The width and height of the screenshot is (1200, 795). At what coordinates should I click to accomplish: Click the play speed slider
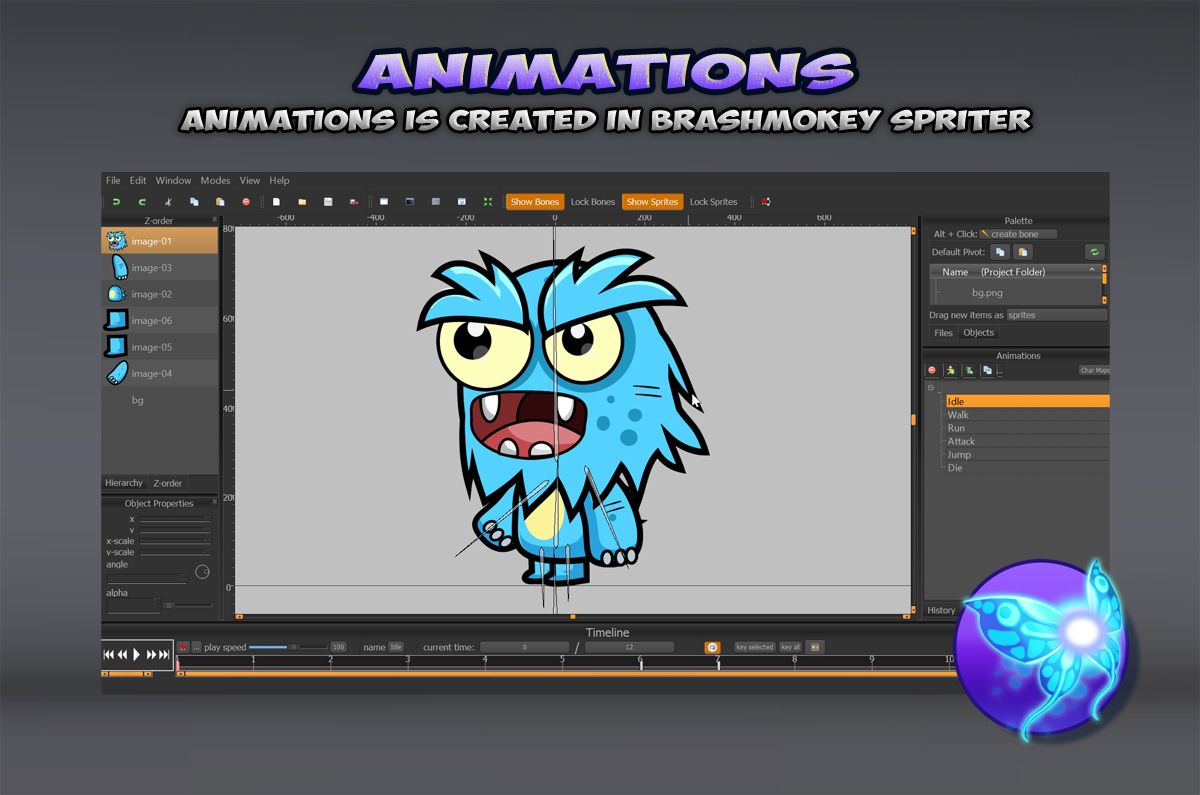[287, 647]
